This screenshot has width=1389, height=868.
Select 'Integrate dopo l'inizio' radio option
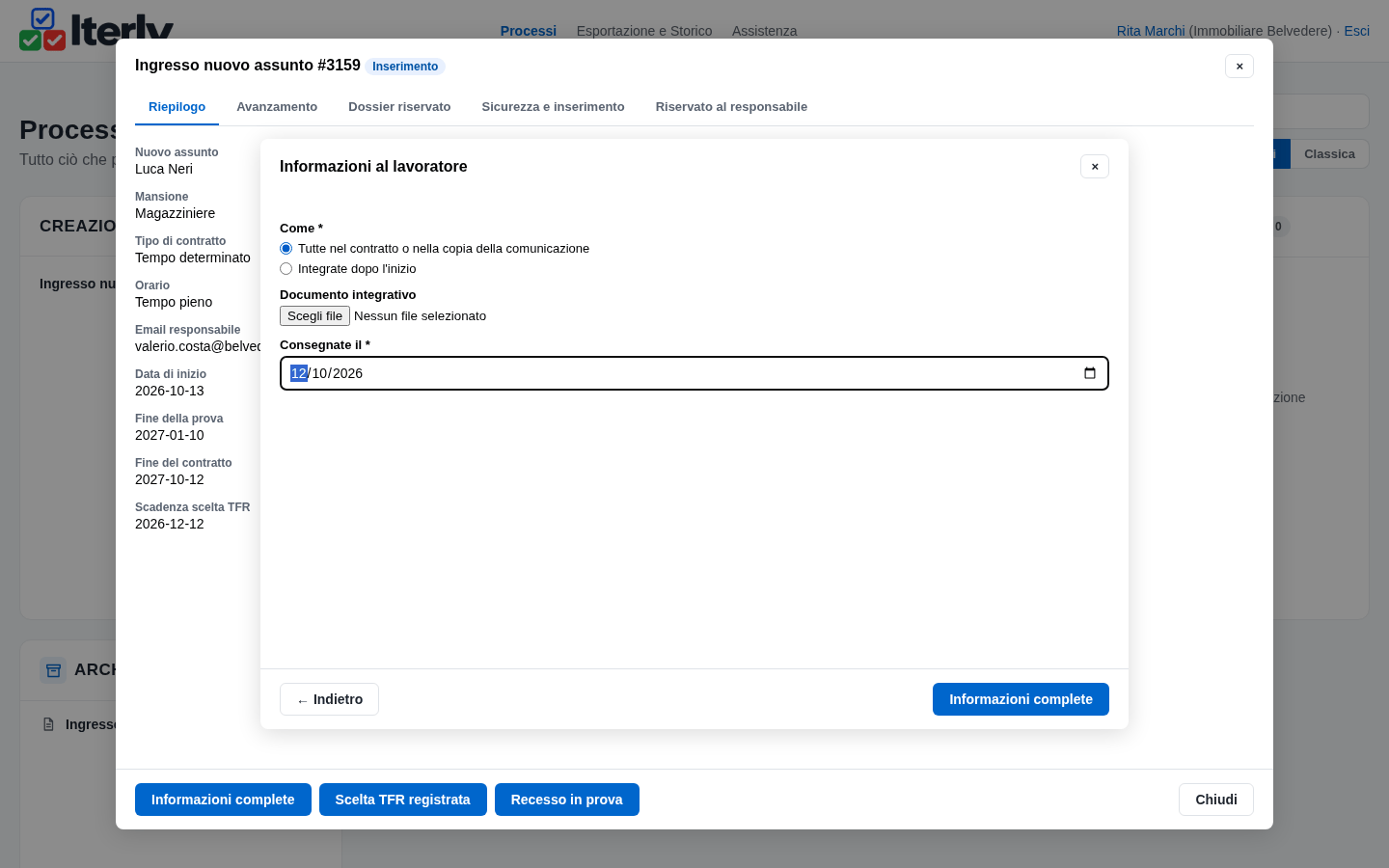click(286, 269)
